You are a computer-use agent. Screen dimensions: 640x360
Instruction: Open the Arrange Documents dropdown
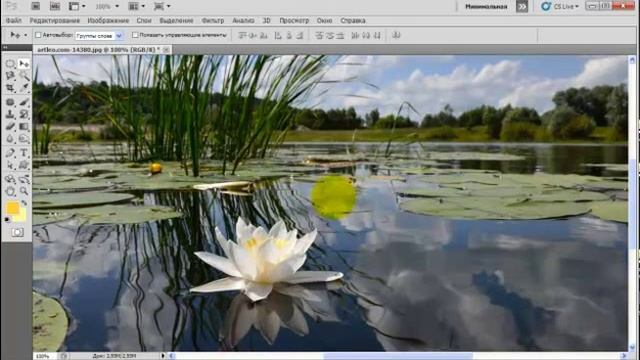click(137, 6)
